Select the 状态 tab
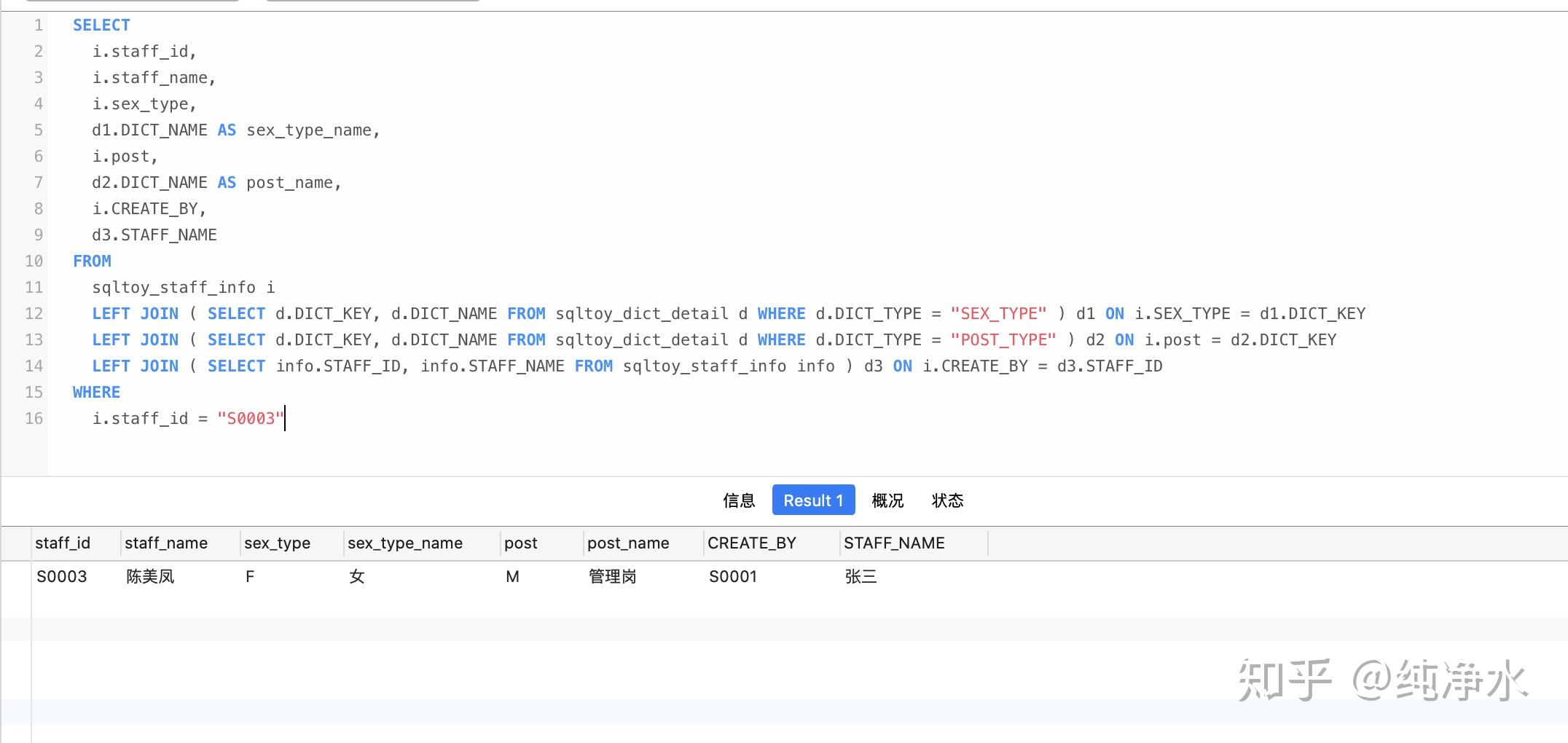 tap(949, 500)
